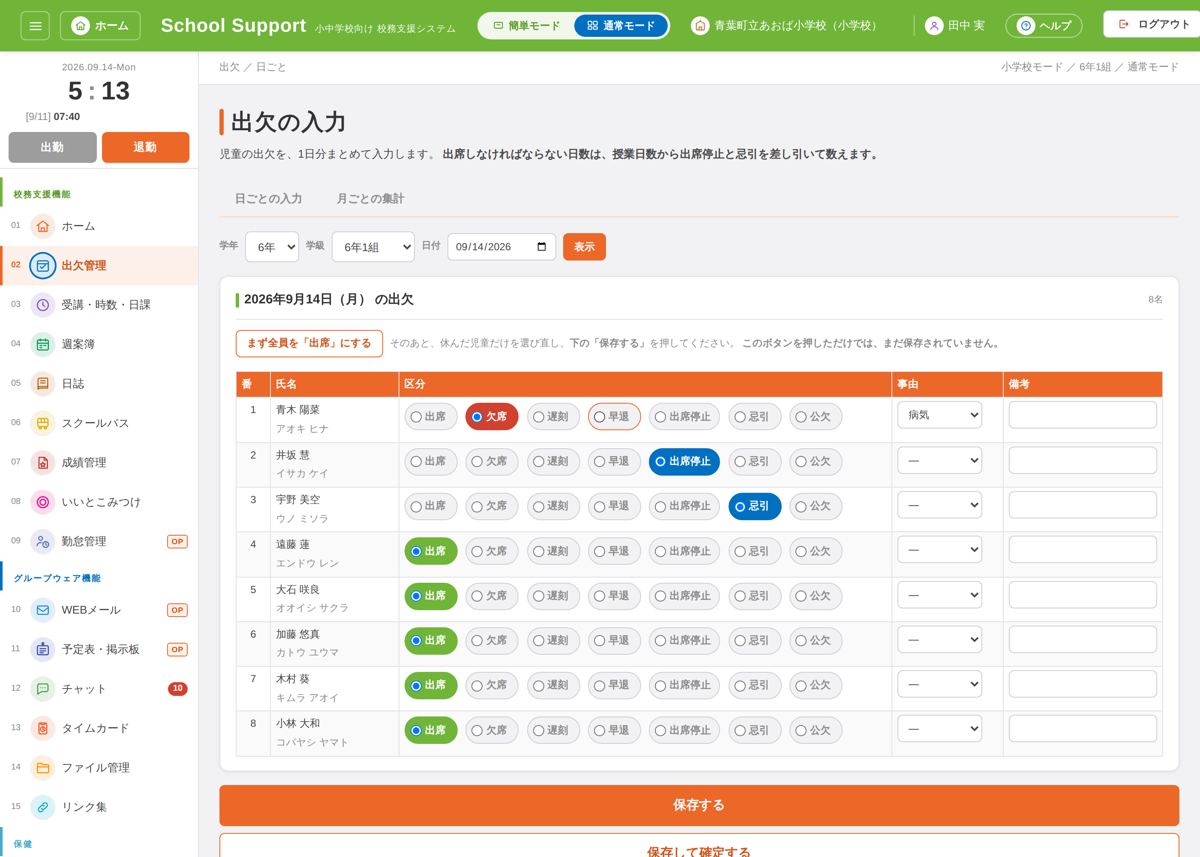Viewport: 1200px width, 857px height.
Task: Open the ヘルプ button in header
Action: tap(1044, 26)
